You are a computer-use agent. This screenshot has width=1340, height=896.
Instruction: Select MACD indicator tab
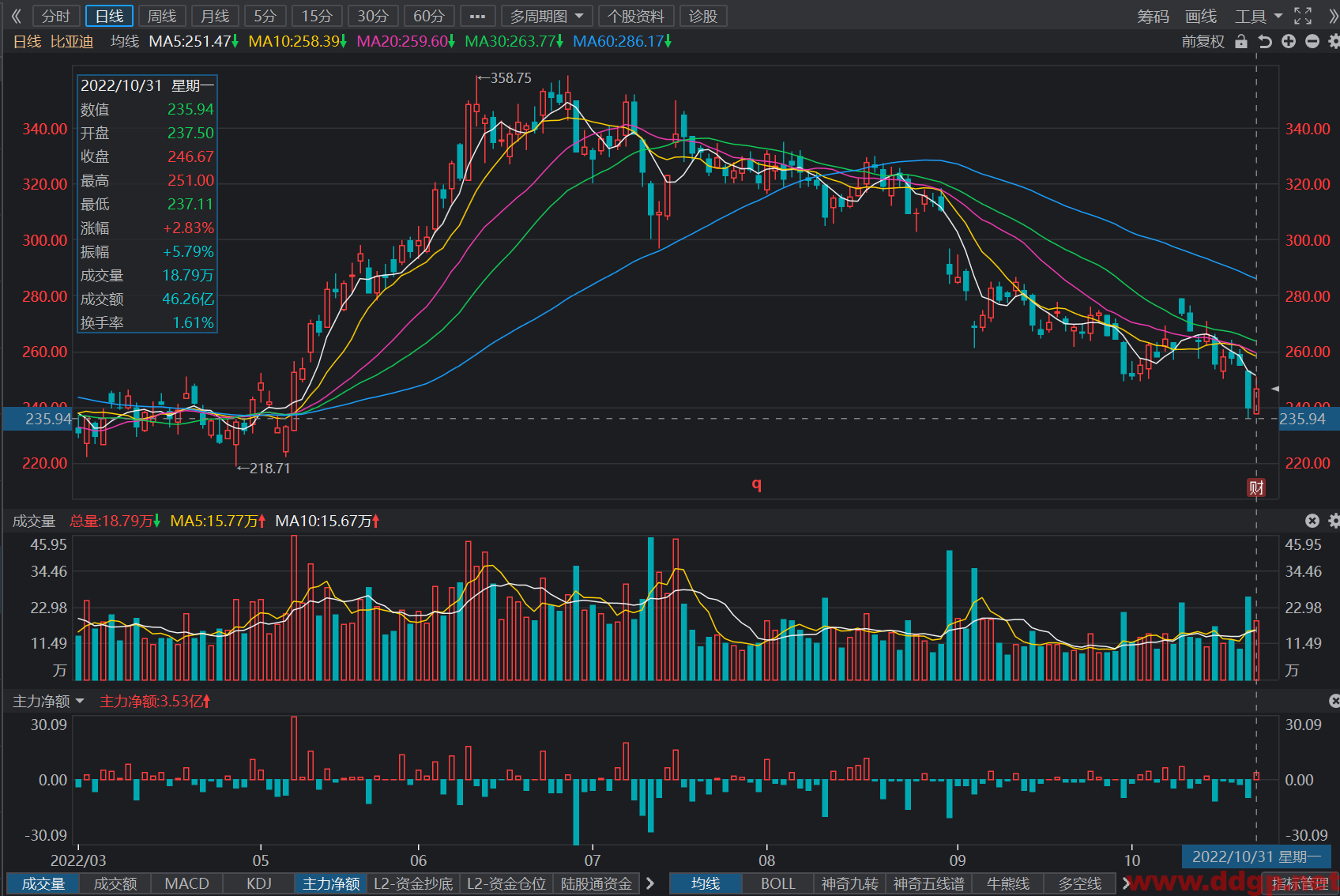click(x=187, y=883)
